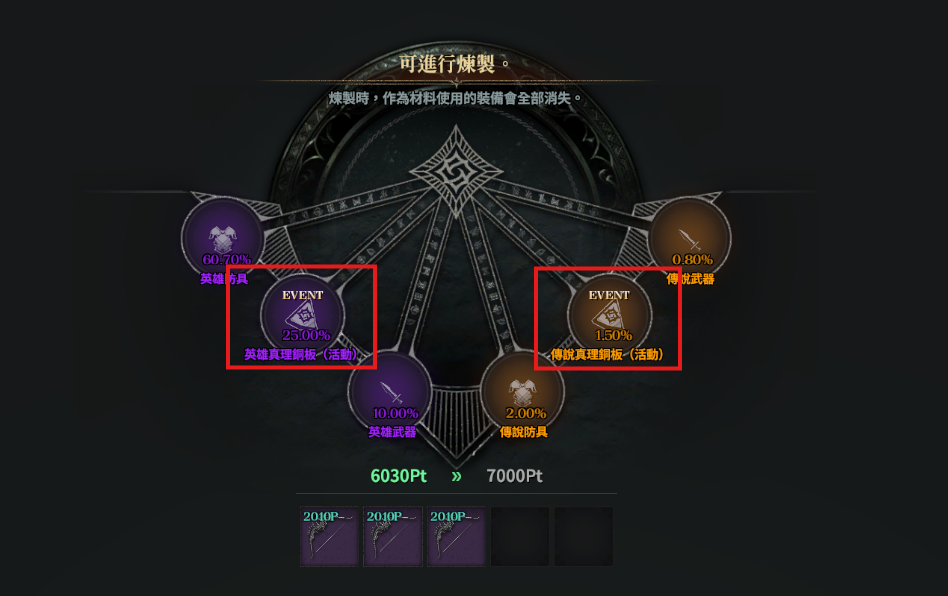Viewport: 948px width, 596px height.
Task: Select the Legendary Weapon 0.80% sword orb
Action: click(x=689, y=238)
